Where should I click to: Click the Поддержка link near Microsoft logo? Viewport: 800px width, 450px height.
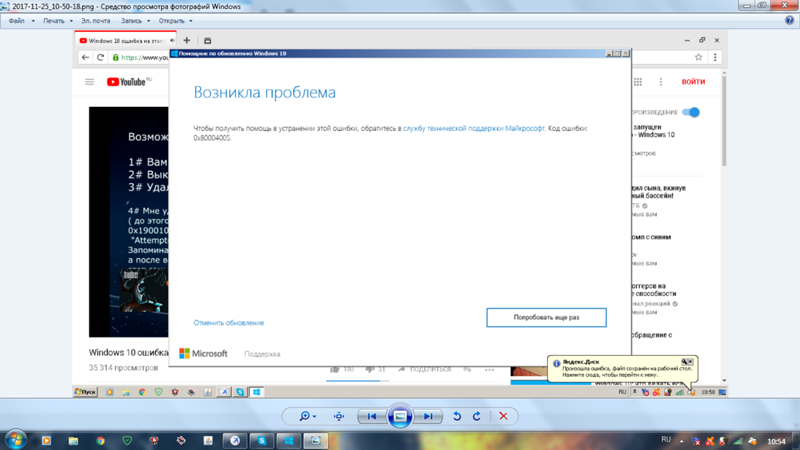point(262,354)
